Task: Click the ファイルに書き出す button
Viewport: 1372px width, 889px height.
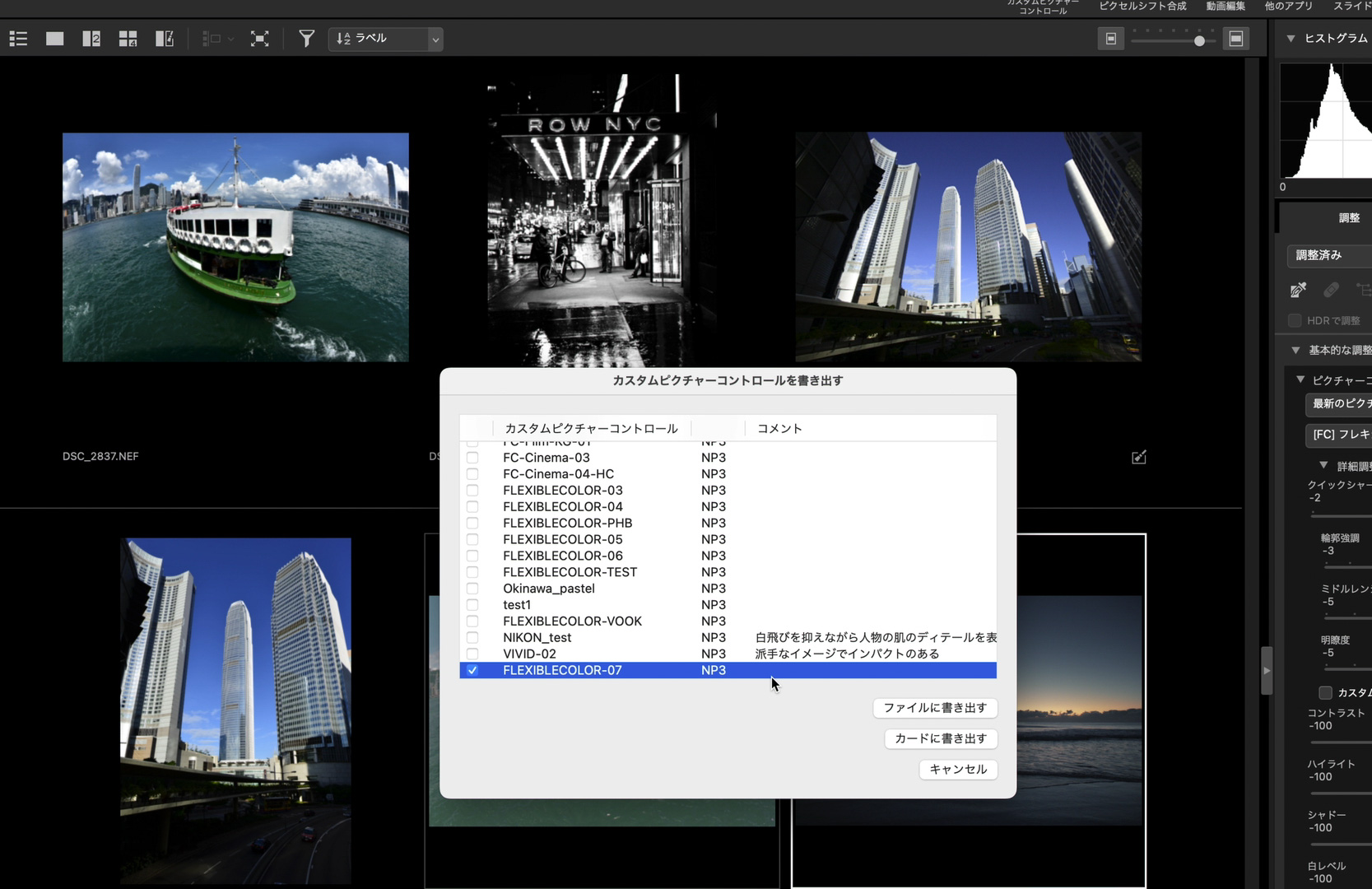Action: pyautogui.click(x=935, y=708)
